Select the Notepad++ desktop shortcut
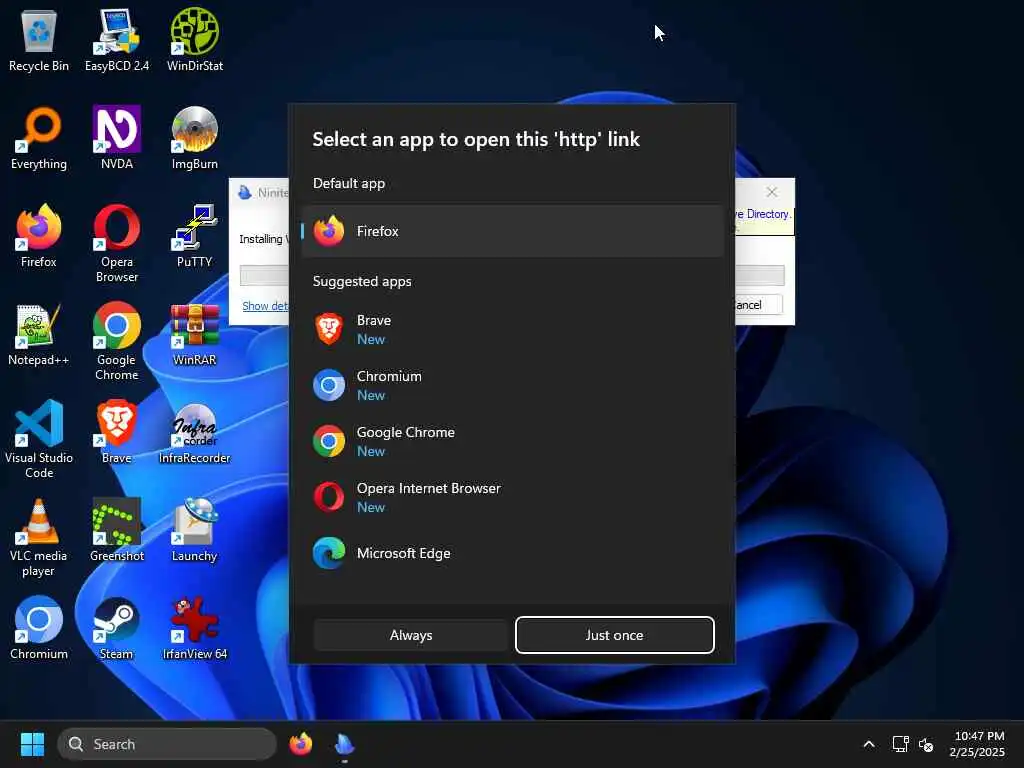The image size is (1024, 768). pos(39,334)
